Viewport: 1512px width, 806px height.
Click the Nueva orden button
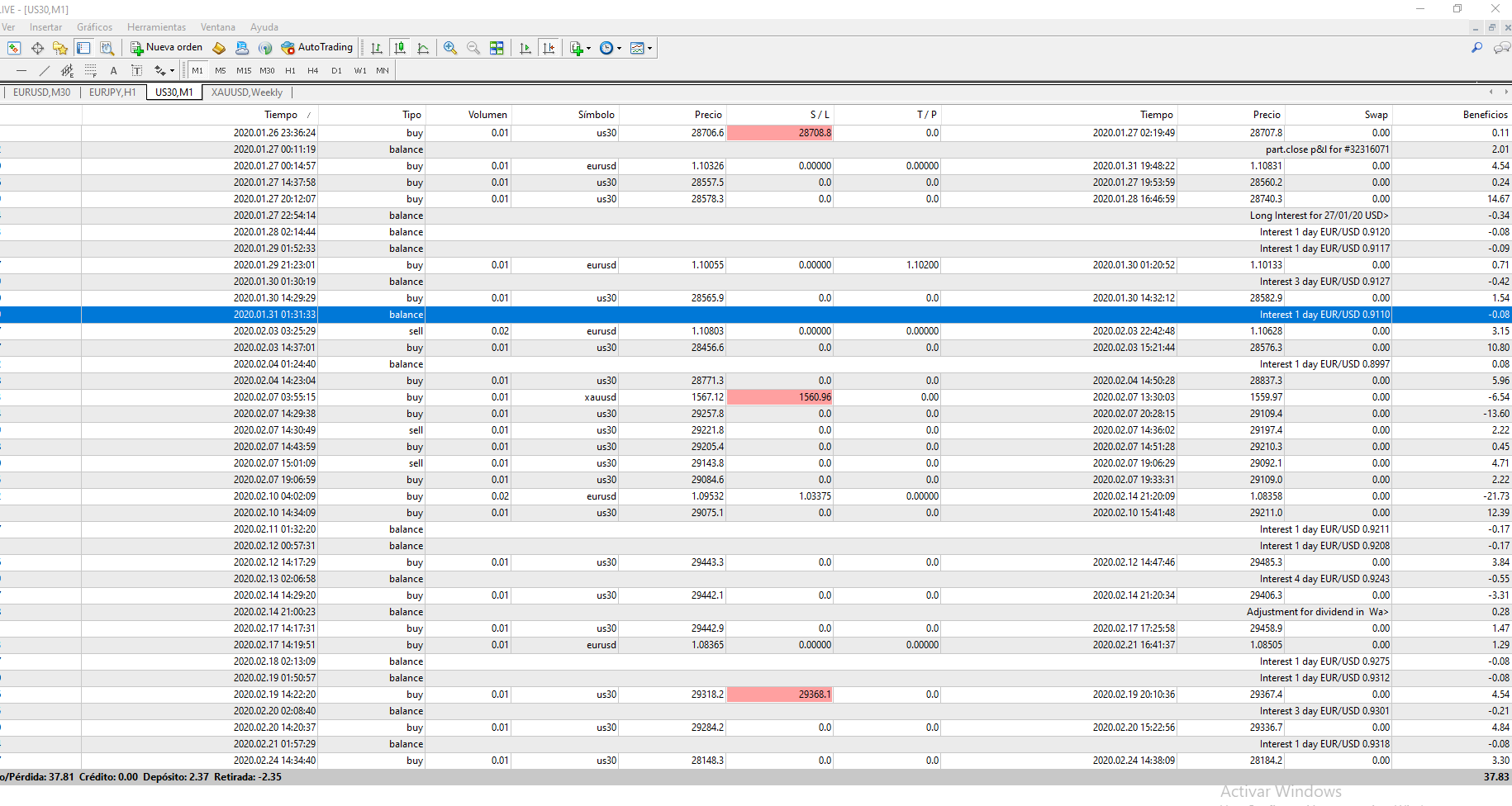(166, 48)
